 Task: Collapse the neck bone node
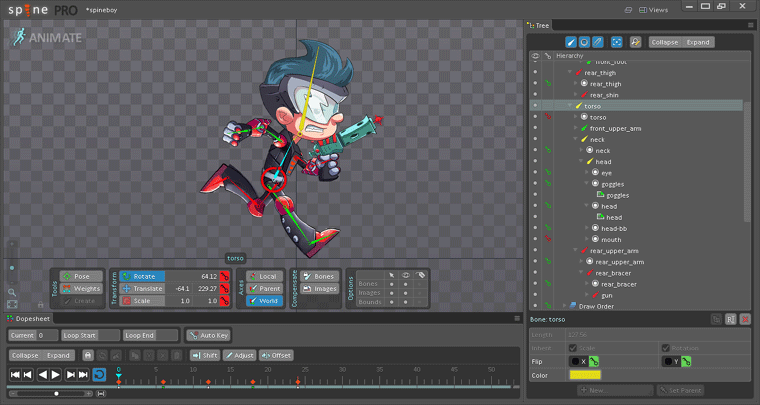pos(575,140)
